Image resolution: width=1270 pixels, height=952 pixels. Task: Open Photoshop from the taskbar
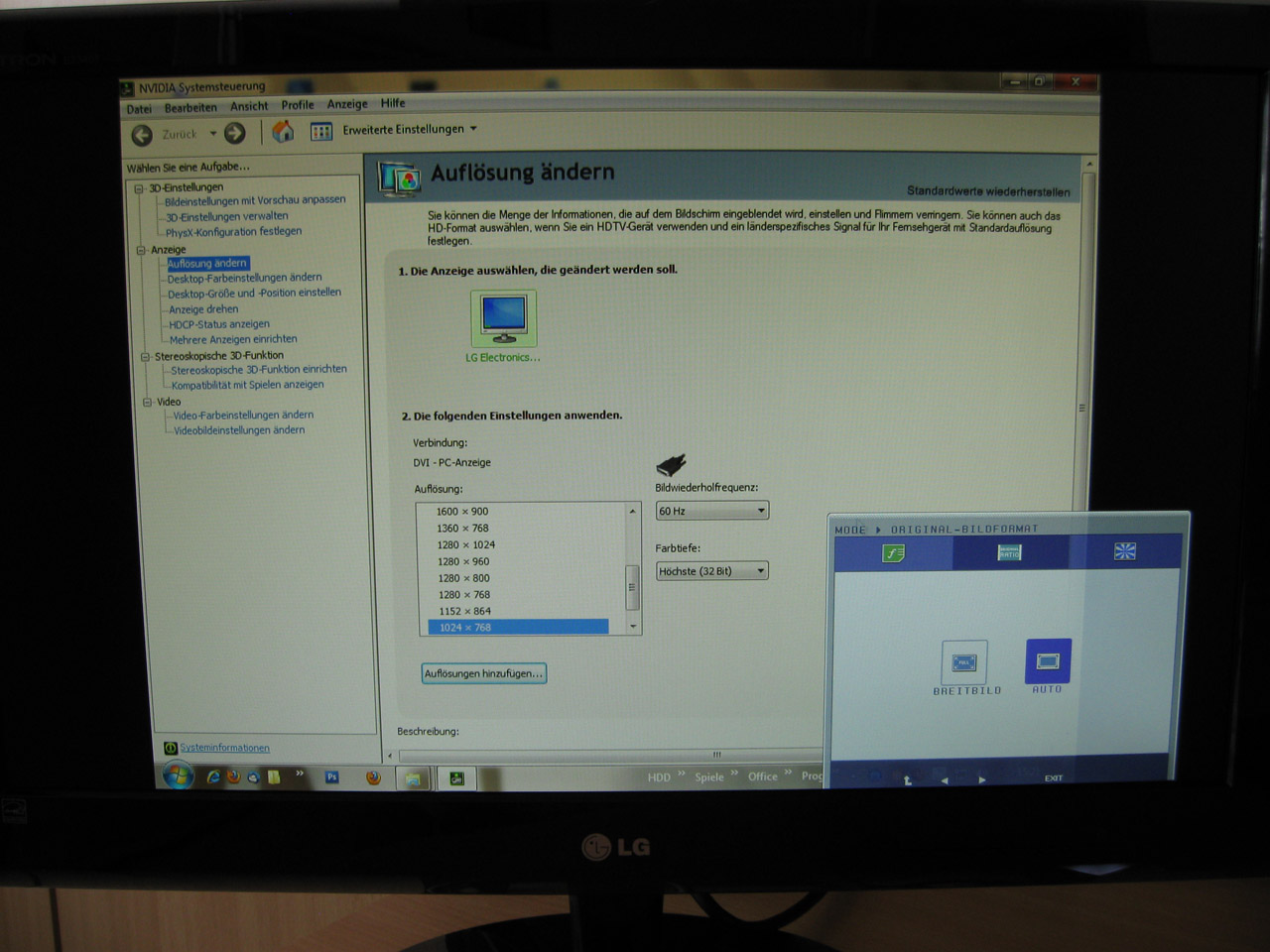(332, 777)
